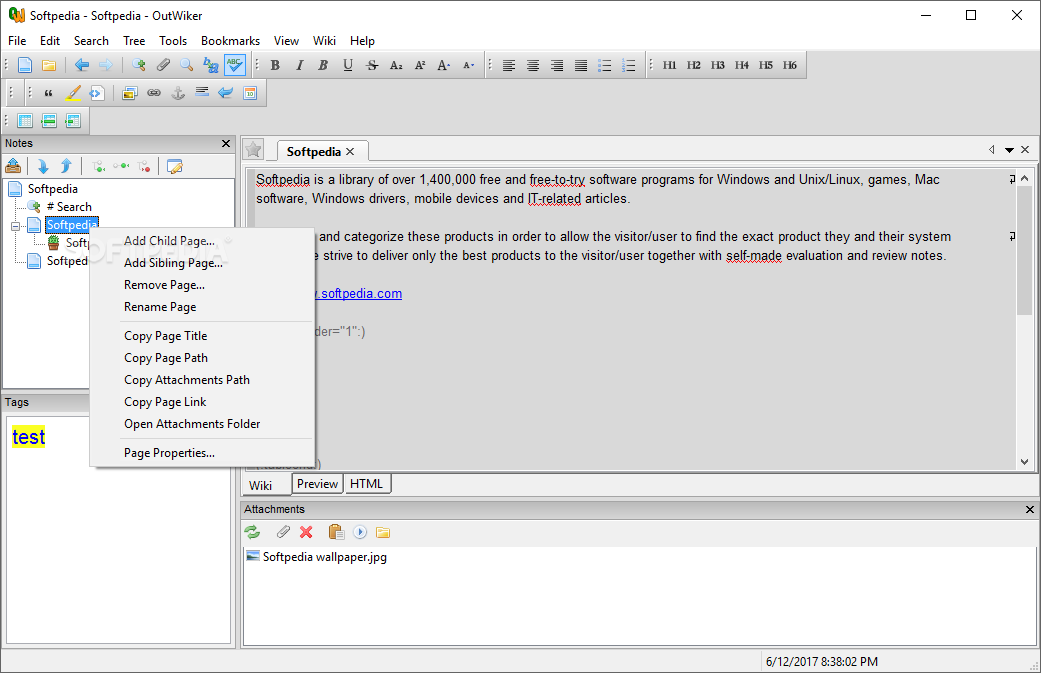Insert a line break with return arrow
This screenshot has height=673, width=1041.
pos(226,93)
